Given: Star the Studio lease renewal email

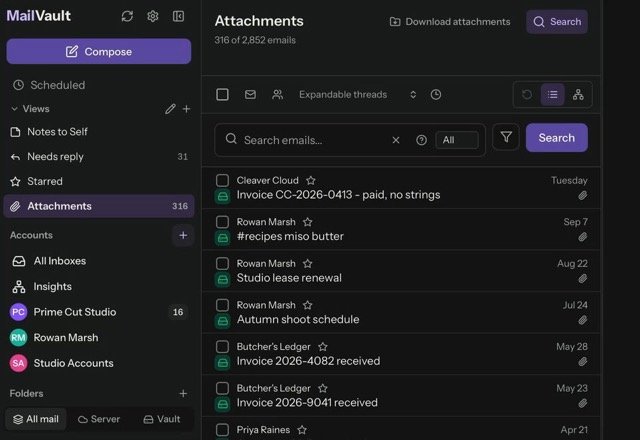Looking at the screenshot, I should tap(307, 264).
